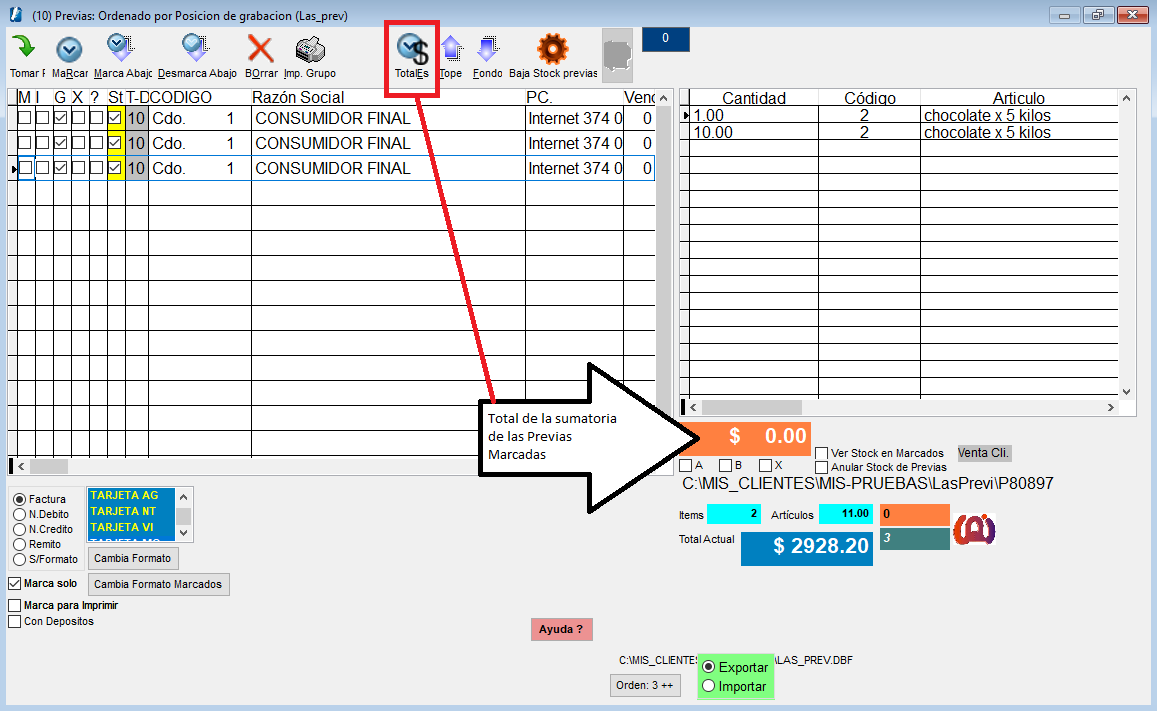The image size is (1157, 711).
Task: Open the Ayuda ? help button
Action: click(x=562, y=629)
